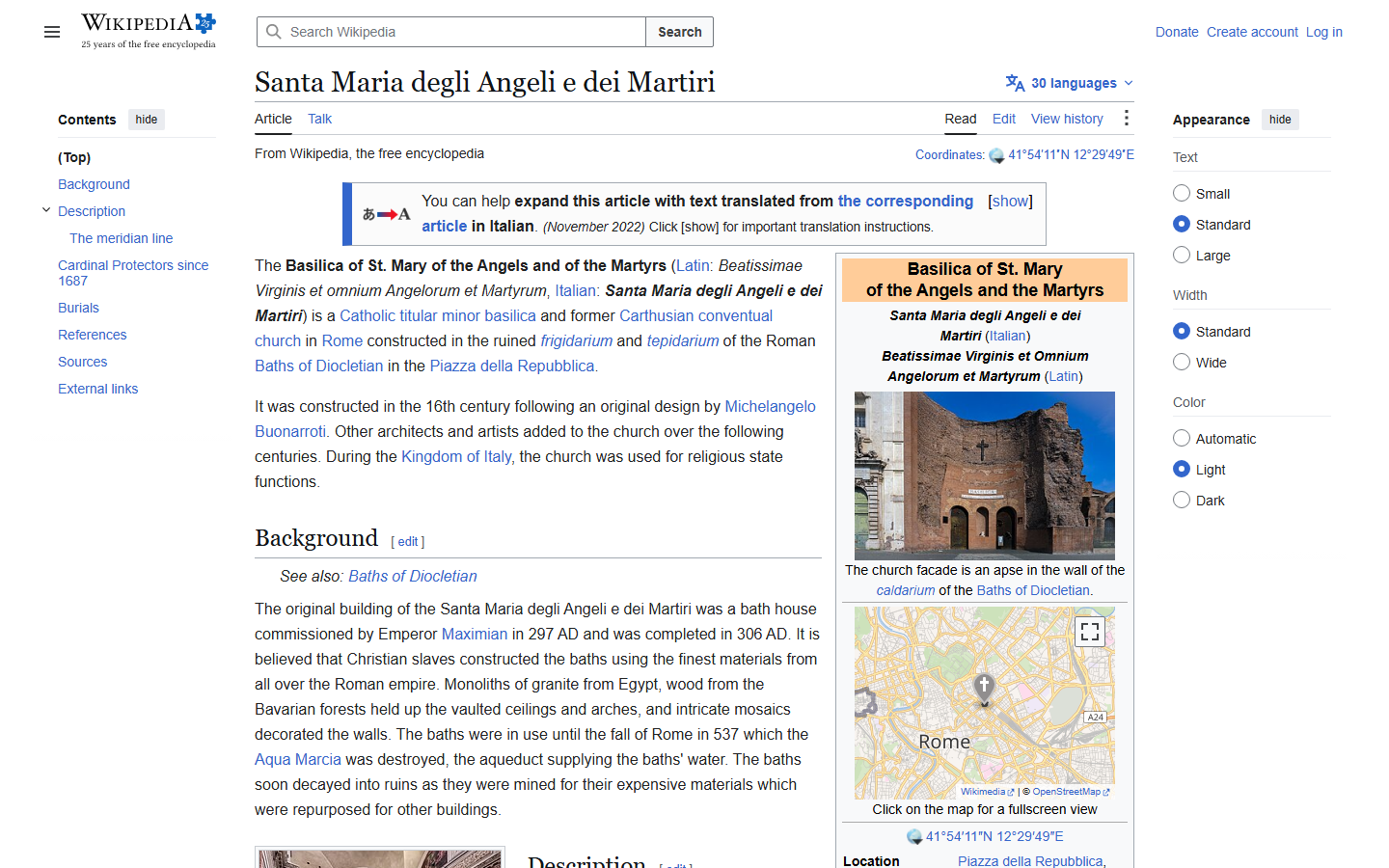Switch to the Article tab
This screenshot has height=868, width=1389.
[273, 119]
